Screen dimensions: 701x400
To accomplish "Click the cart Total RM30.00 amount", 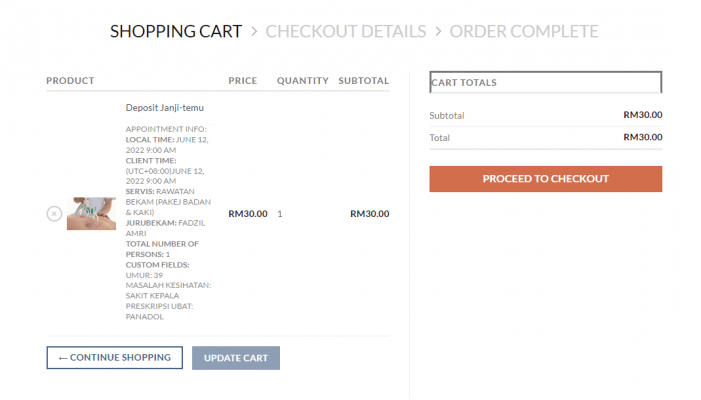I will pos(642,137).
